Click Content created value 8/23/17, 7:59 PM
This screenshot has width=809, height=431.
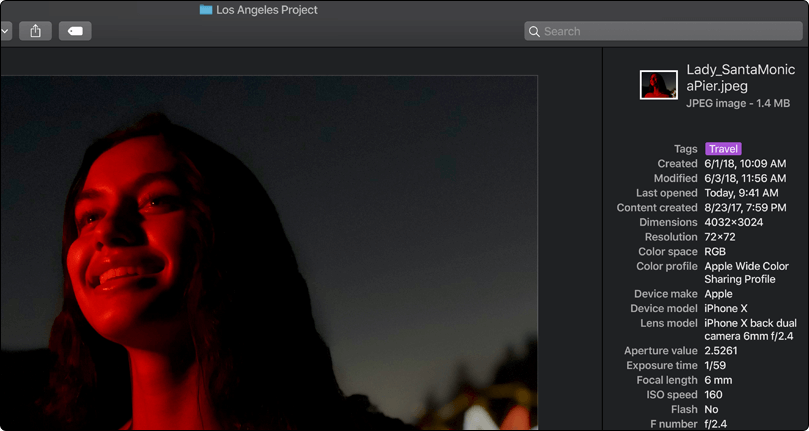[x=746, y=207]
